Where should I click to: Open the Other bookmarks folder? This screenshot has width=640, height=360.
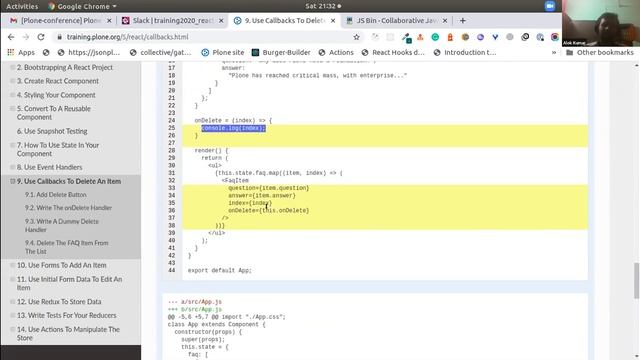[x=600, y=52]
